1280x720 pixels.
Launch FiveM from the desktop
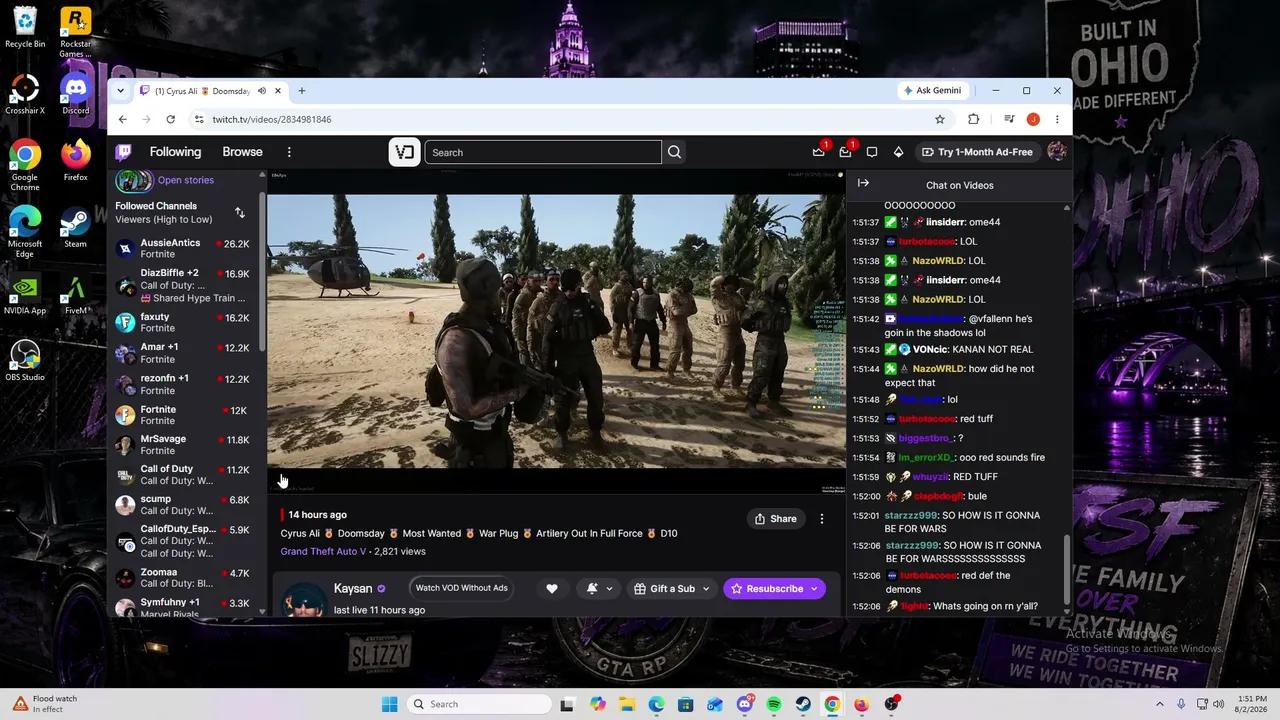point(75,295)
